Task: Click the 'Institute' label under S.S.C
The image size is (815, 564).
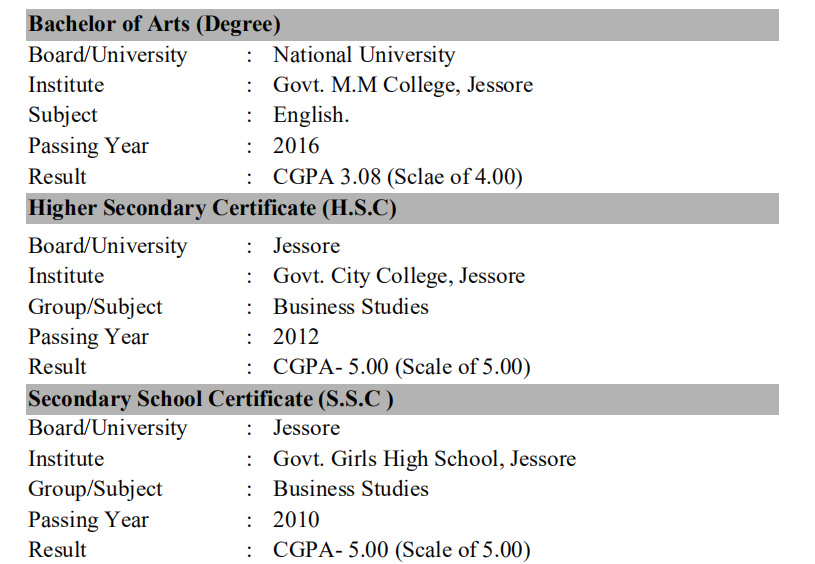Action: coord(66,459)
